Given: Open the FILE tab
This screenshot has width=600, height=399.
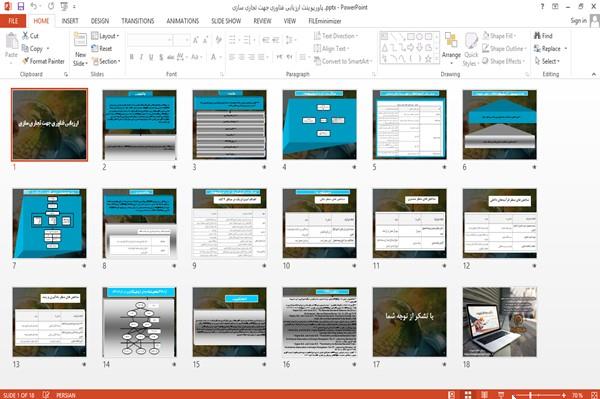Looking at the screenshot, I should pyautogui.click(x=13, y=21).
